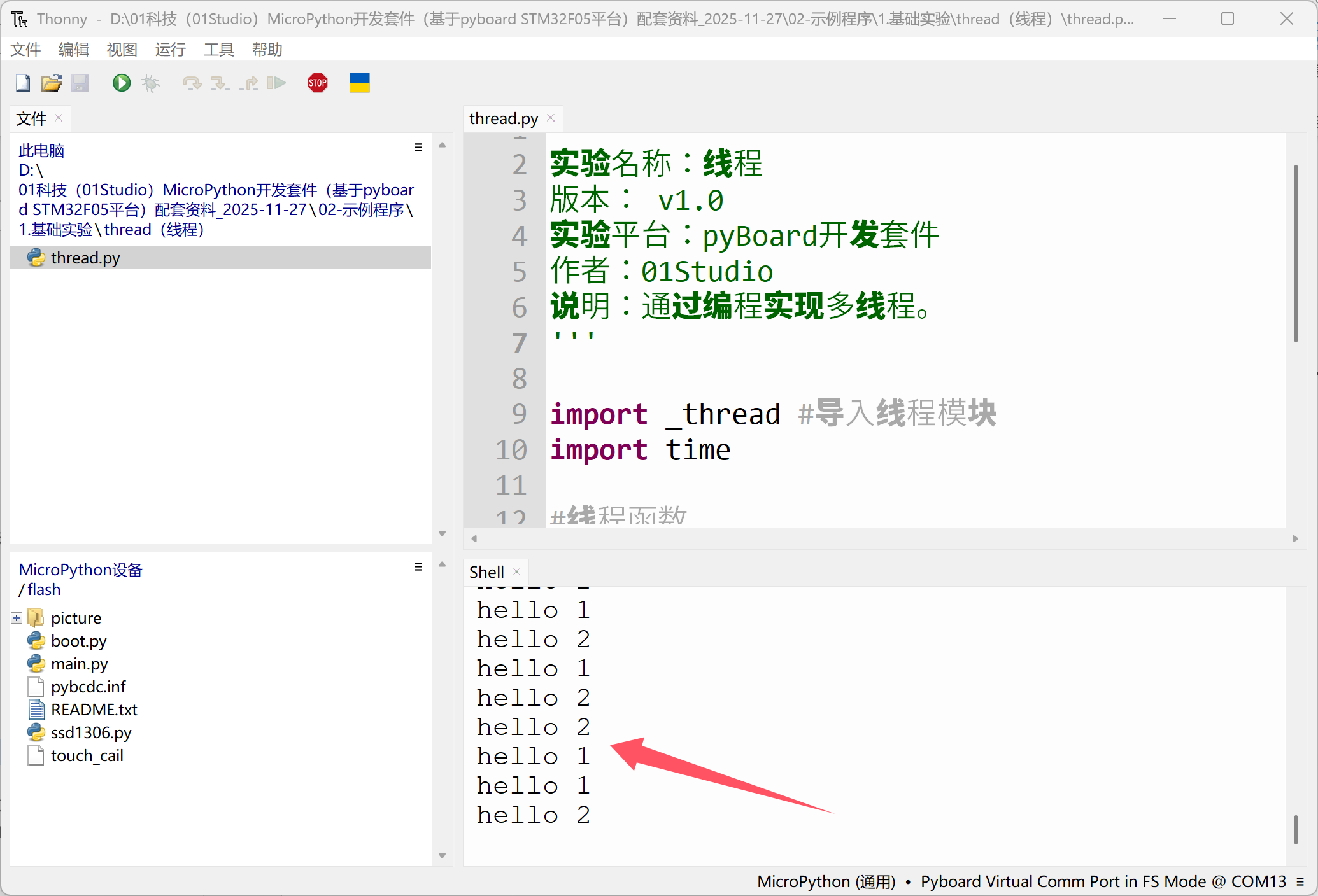1318x896 pixels.
Task: Open the MicroPython device panel menu
Action: 418,566
